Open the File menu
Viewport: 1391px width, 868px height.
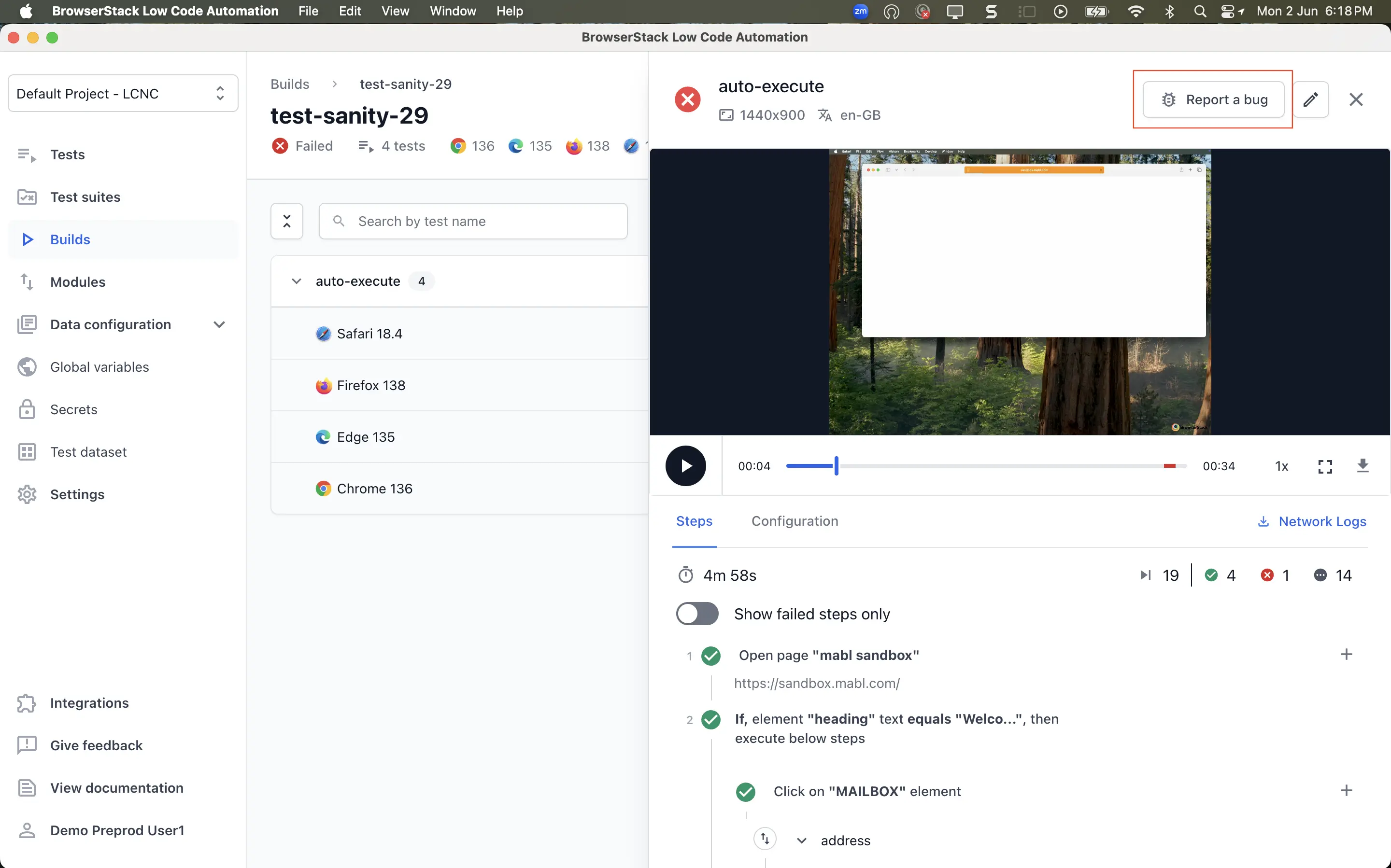[309, 11]
